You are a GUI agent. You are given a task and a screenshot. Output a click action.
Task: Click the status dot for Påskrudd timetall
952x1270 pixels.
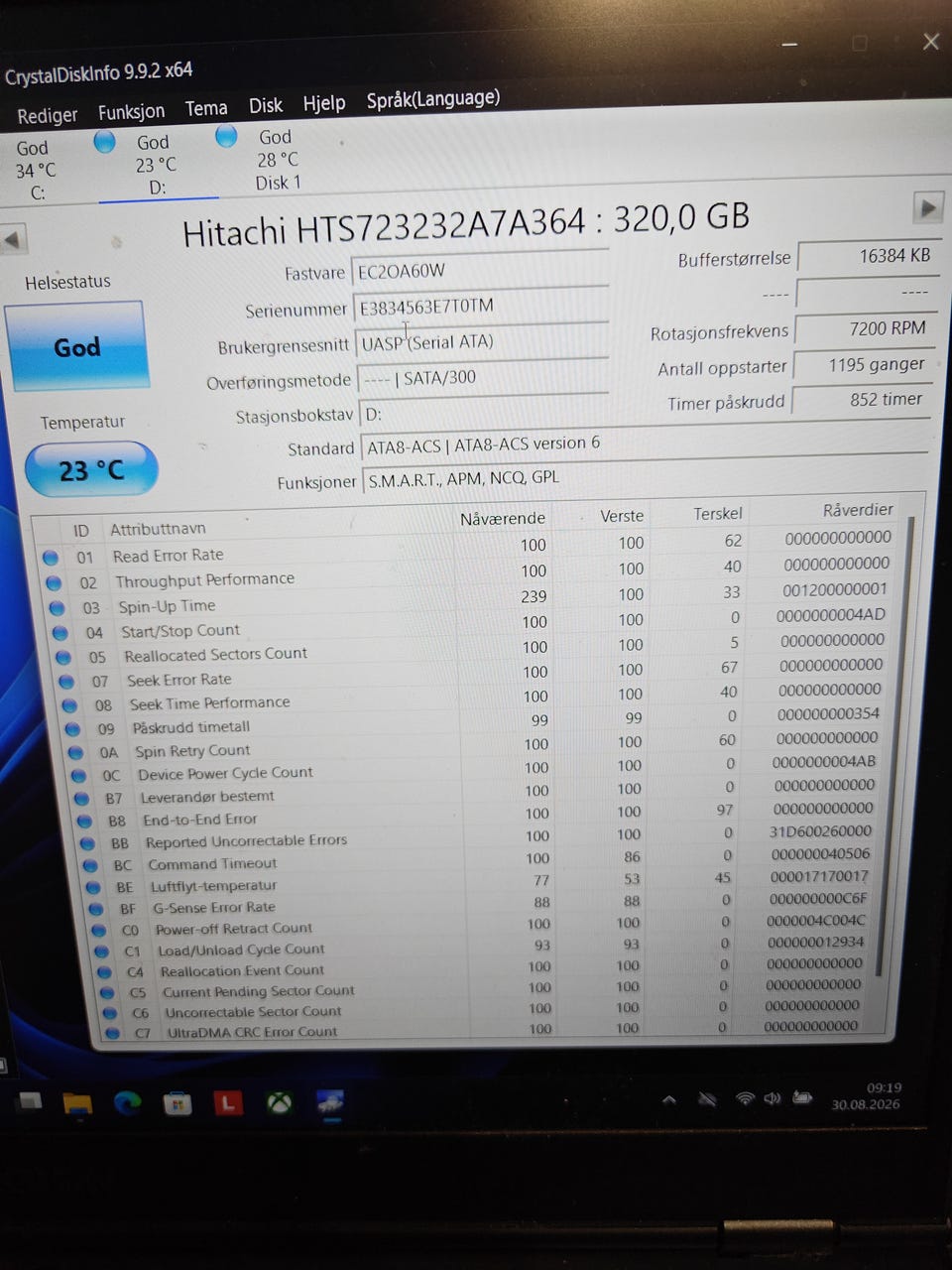coord(72,729)
